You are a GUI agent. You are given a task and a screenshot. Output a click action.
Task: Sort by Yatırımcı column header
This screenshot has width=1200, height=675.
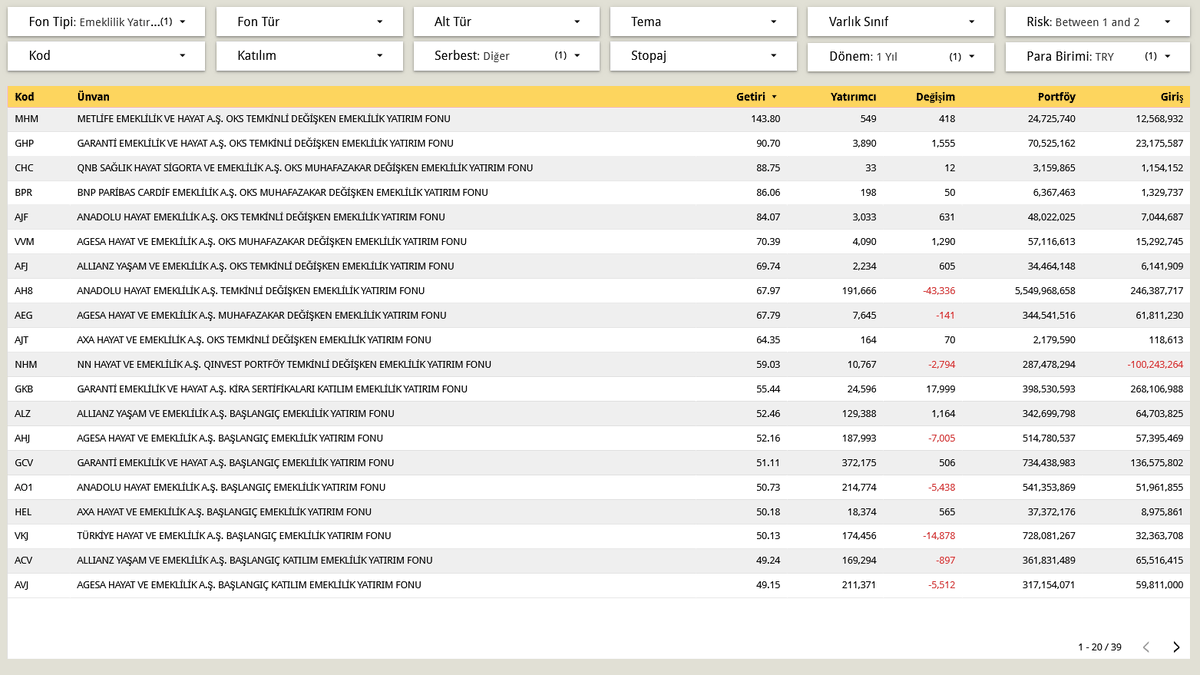tap(853, 97)
